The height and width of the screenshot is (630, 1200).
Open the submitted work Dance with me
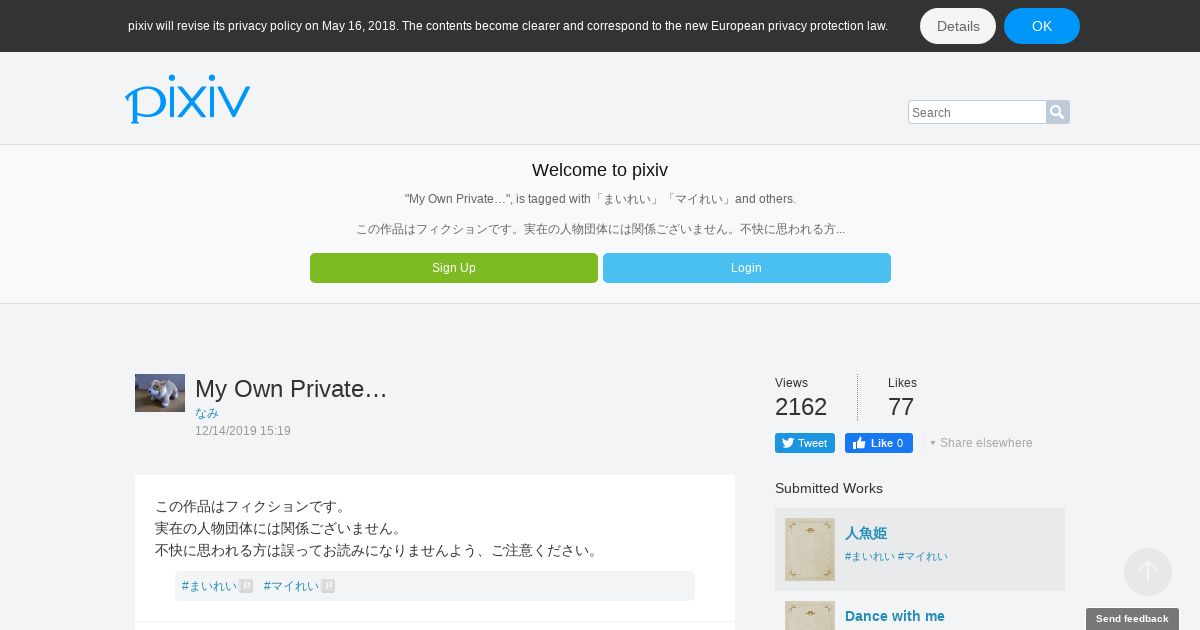click(x=895, y=616)
